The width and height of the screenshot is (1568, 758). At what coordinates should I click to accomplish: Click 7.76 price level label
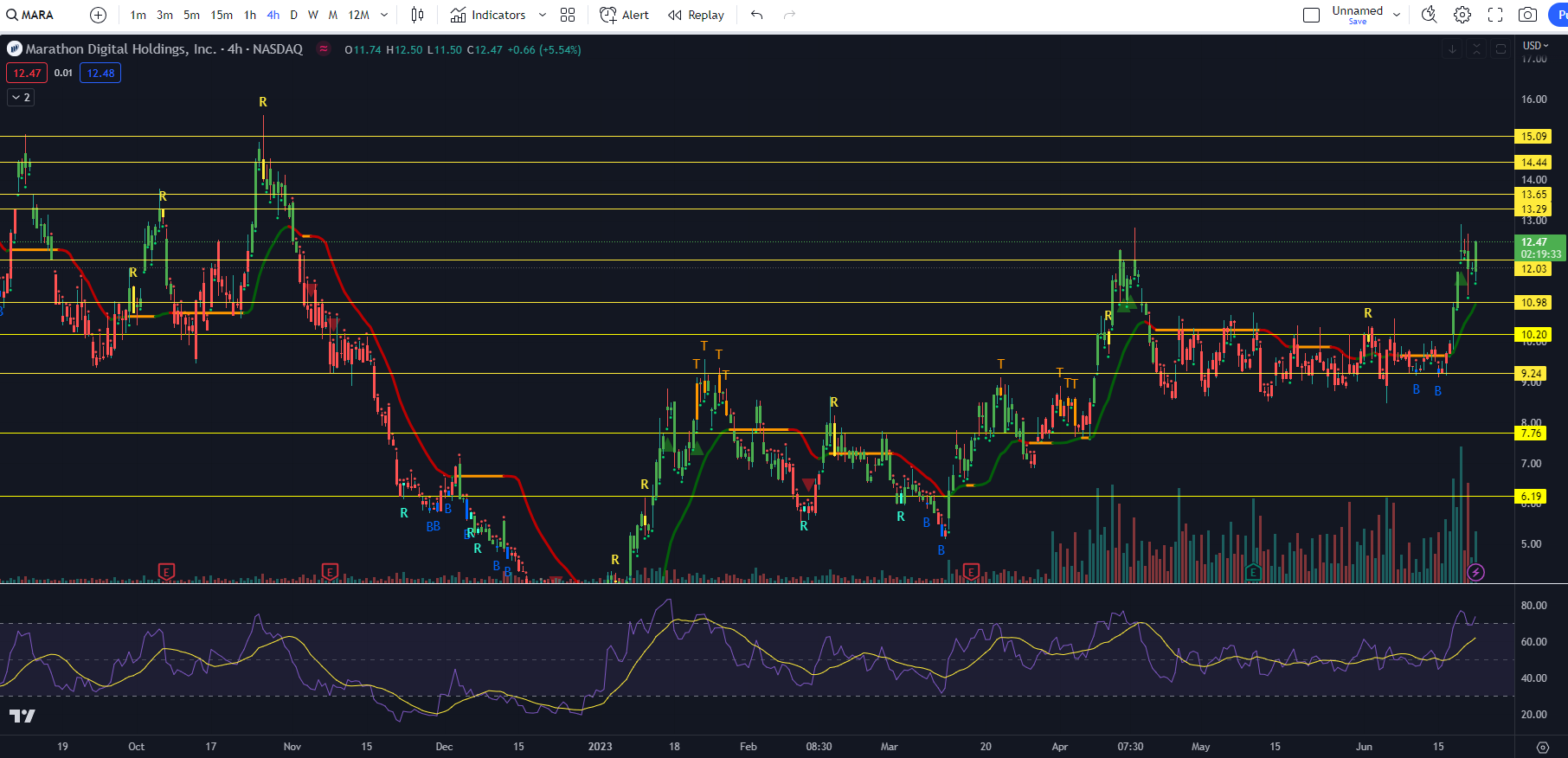pos(1531,434)
